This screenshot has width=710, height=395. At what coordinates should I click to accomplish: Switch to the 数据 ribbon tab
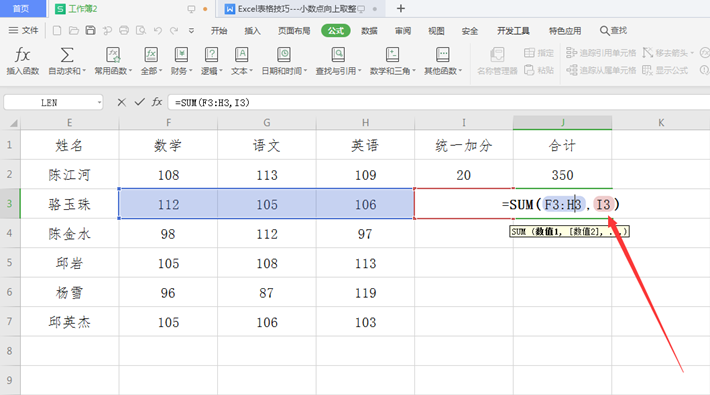[369, 31]
